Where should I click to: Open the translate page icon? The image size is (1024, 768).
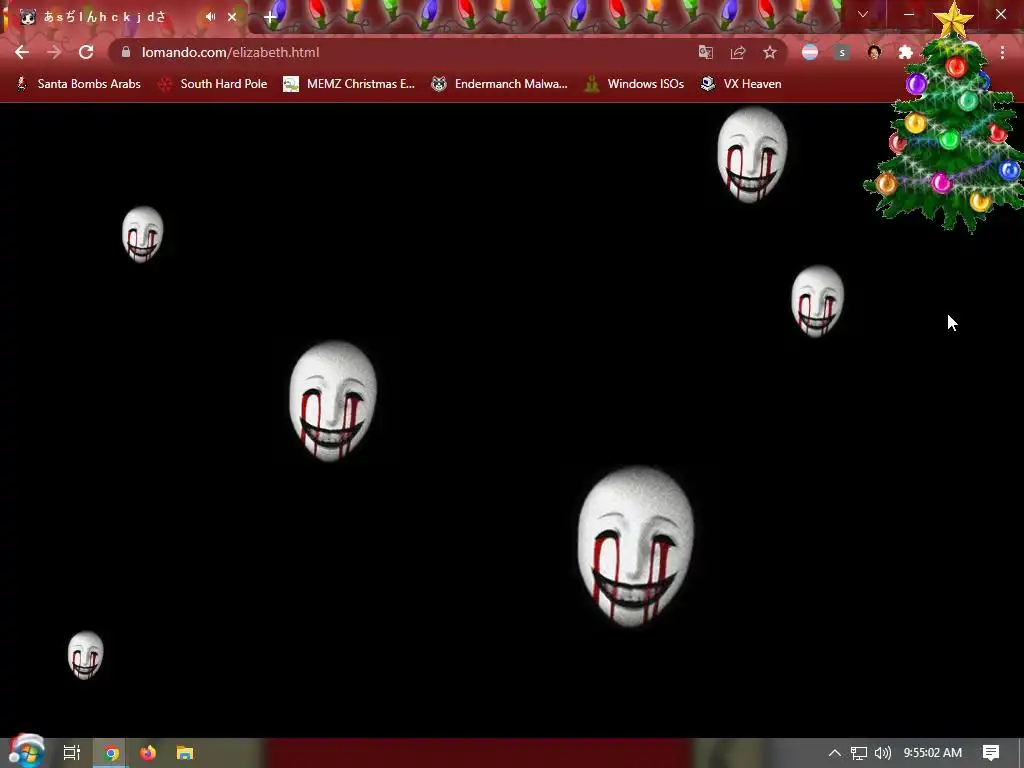coord(706,52)
